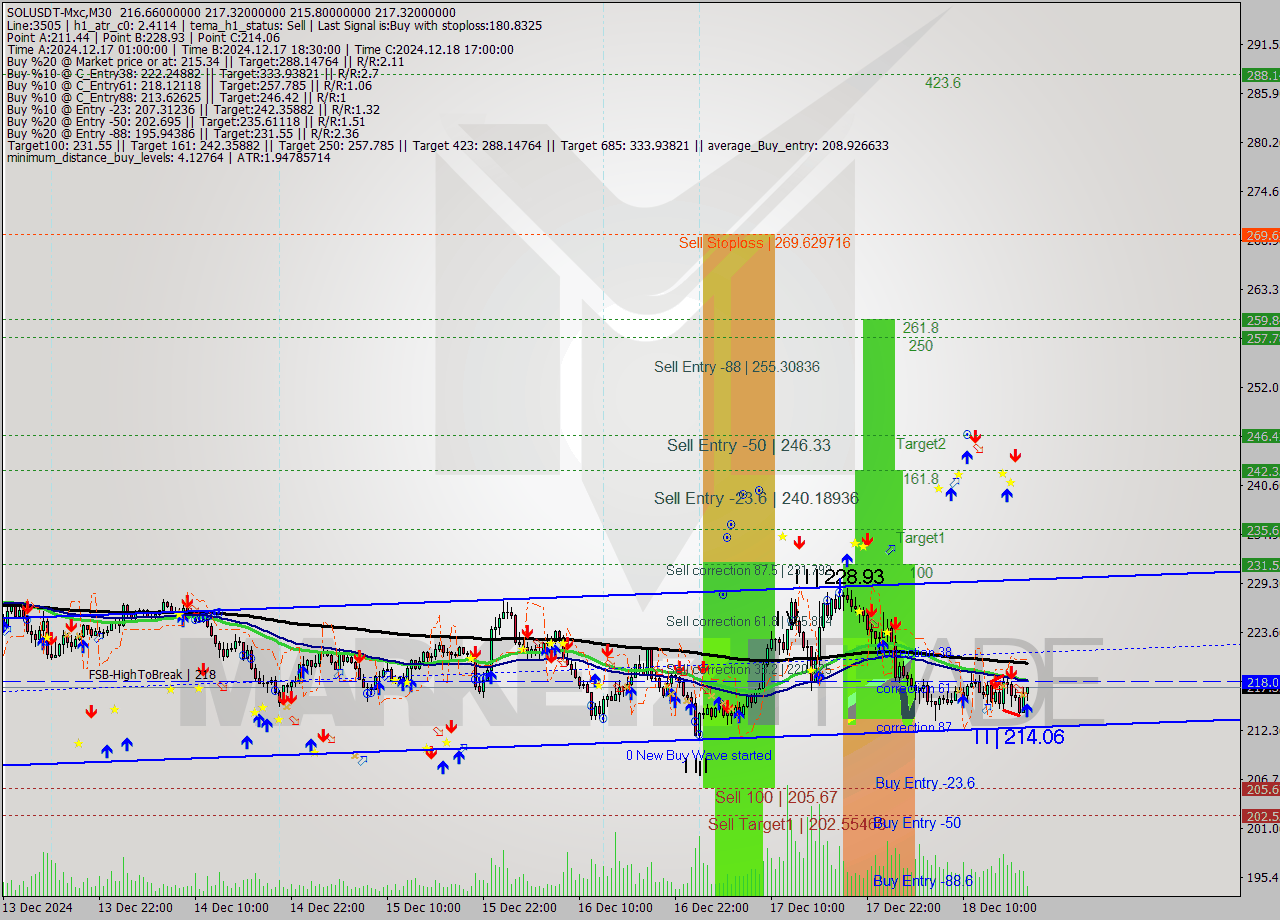The width and height of the screenshot is (1280, 920).
Task: Click the 'Sell Entry -50 | 246.33' label
Action: (749, 445)
